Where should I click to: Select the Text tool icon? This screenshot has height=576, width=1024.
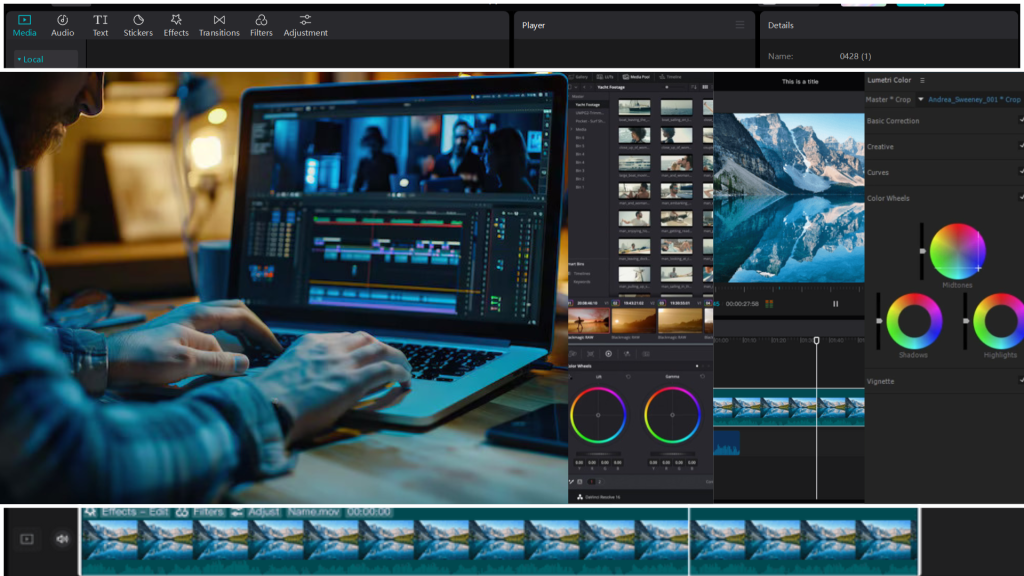(x=100, y=20)
